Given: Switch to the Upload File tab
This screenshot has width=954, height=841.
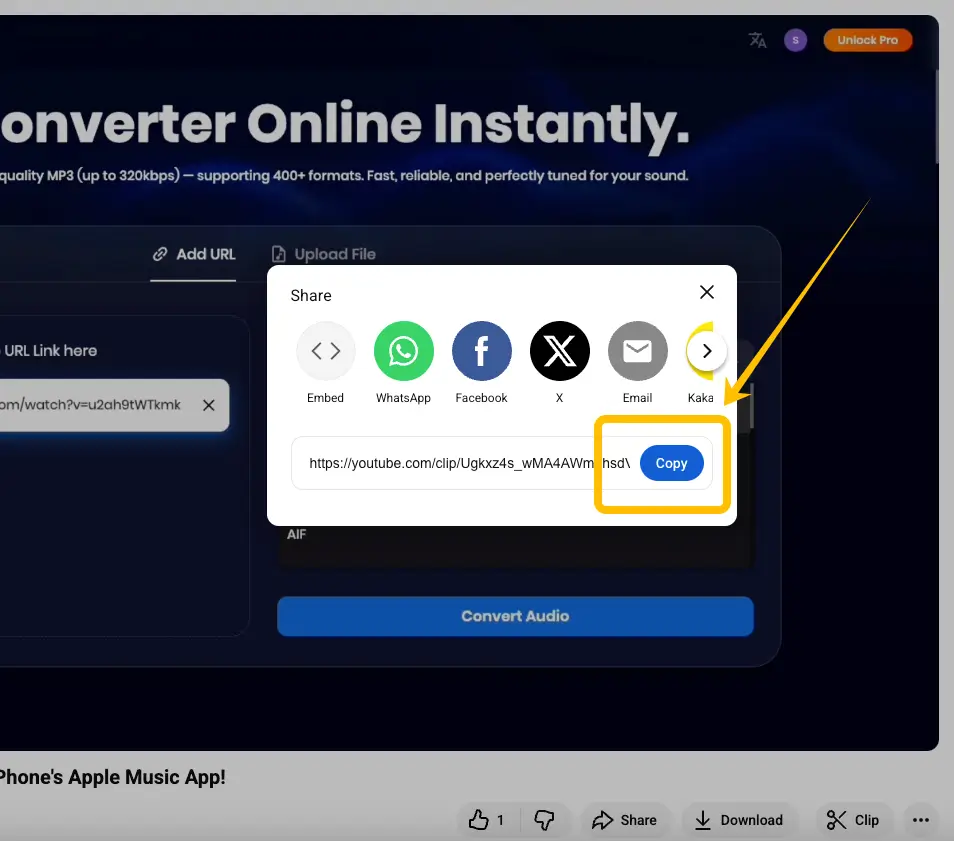Looking at the screenshot, I should tap(323, 254).
